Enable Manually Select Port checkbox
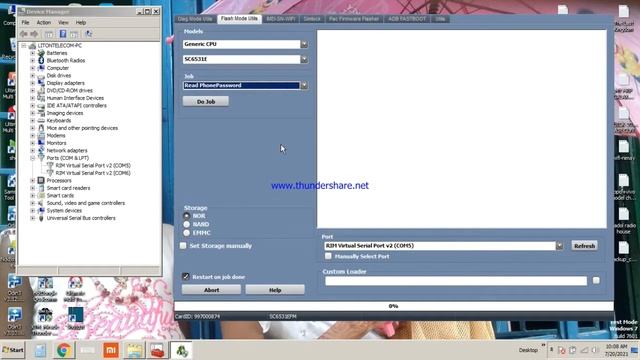This screenshot has width=640, height=360. [328, 256]
